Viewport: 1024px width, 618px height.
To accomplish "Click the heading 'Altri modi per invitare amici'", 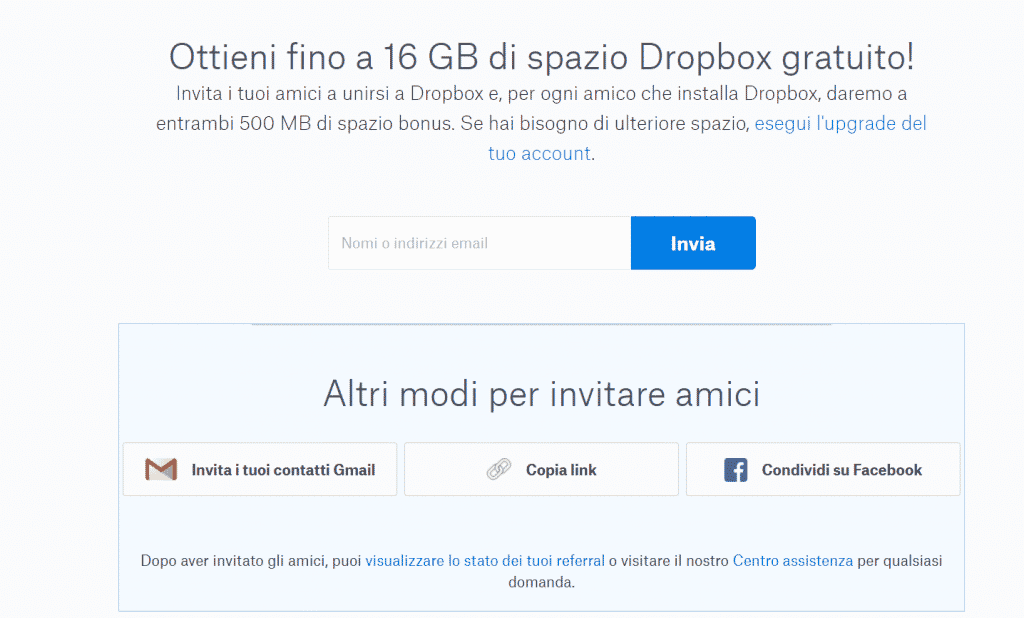I will click(x=541, y=394).
